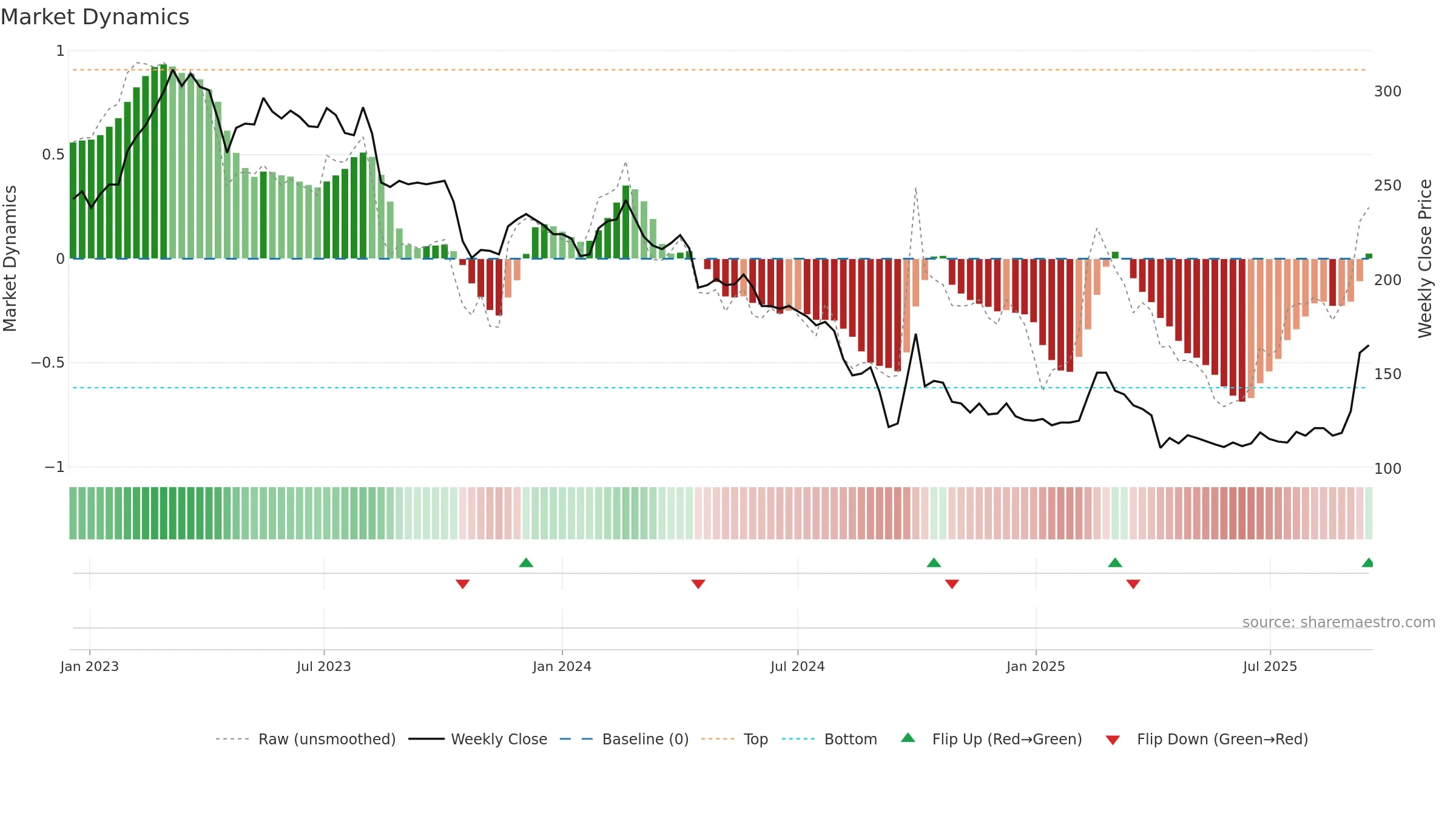Screen dimensions: 1456x819
Task: Select the flip-down marker in spring 2024
Action: pos(698,584)
